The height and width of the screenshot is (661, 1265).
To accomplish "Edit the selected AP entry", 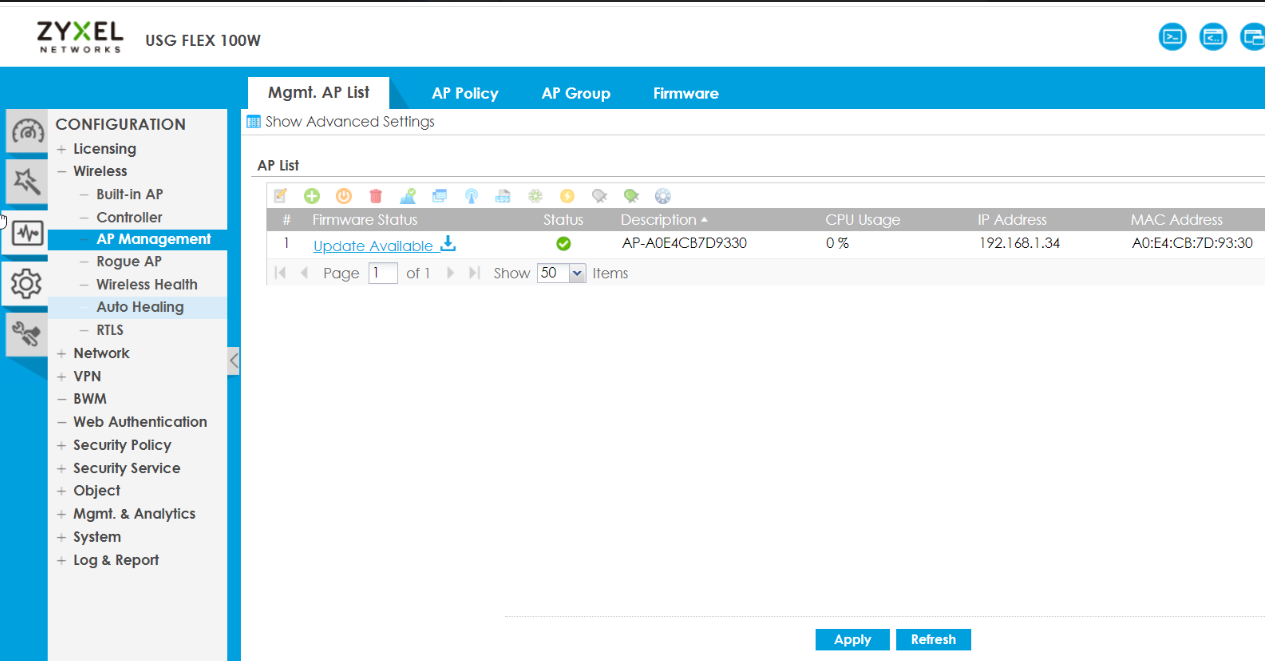I will coord(280,195).
